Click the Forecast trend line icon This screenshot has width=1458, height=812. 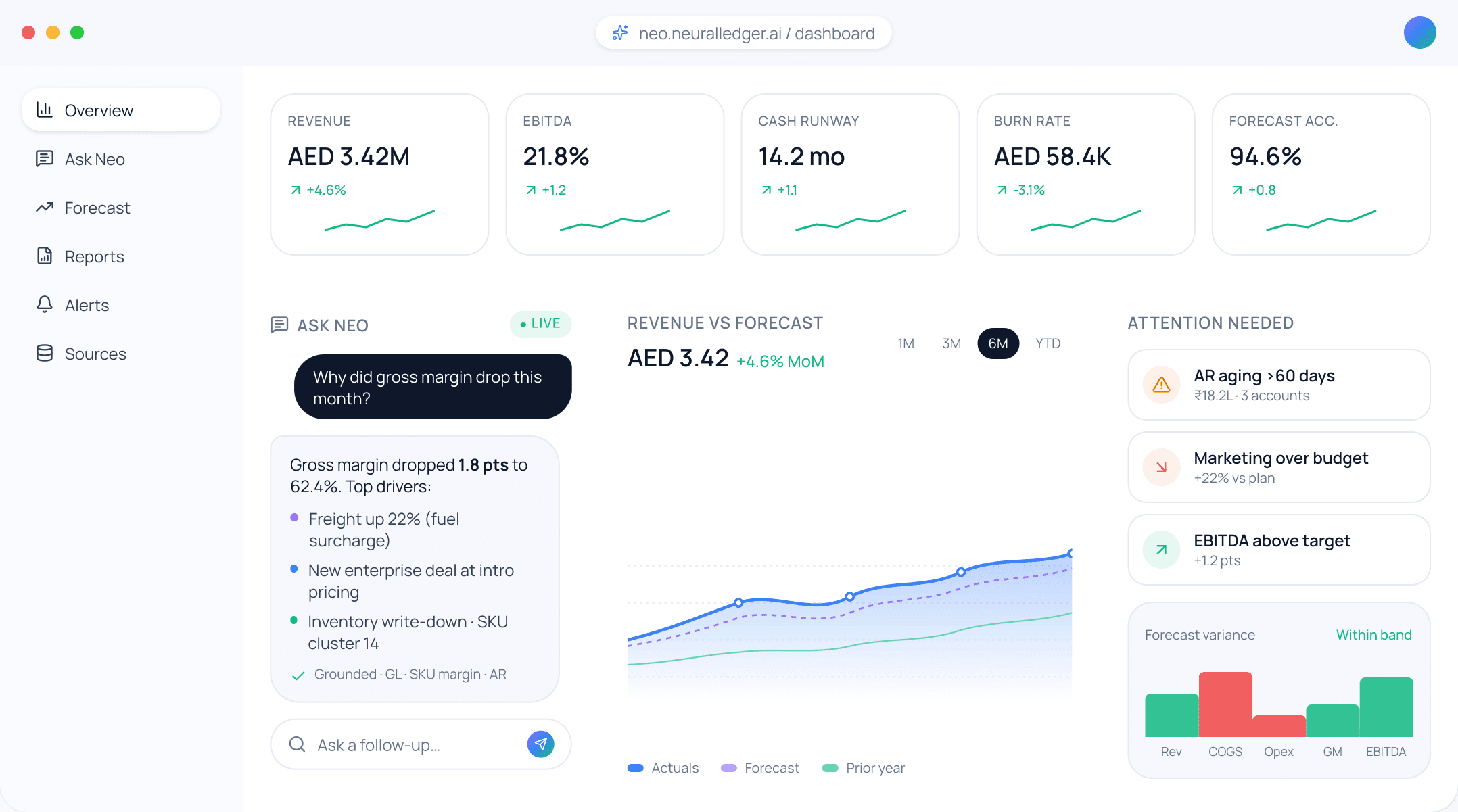(x=45, y=208)
